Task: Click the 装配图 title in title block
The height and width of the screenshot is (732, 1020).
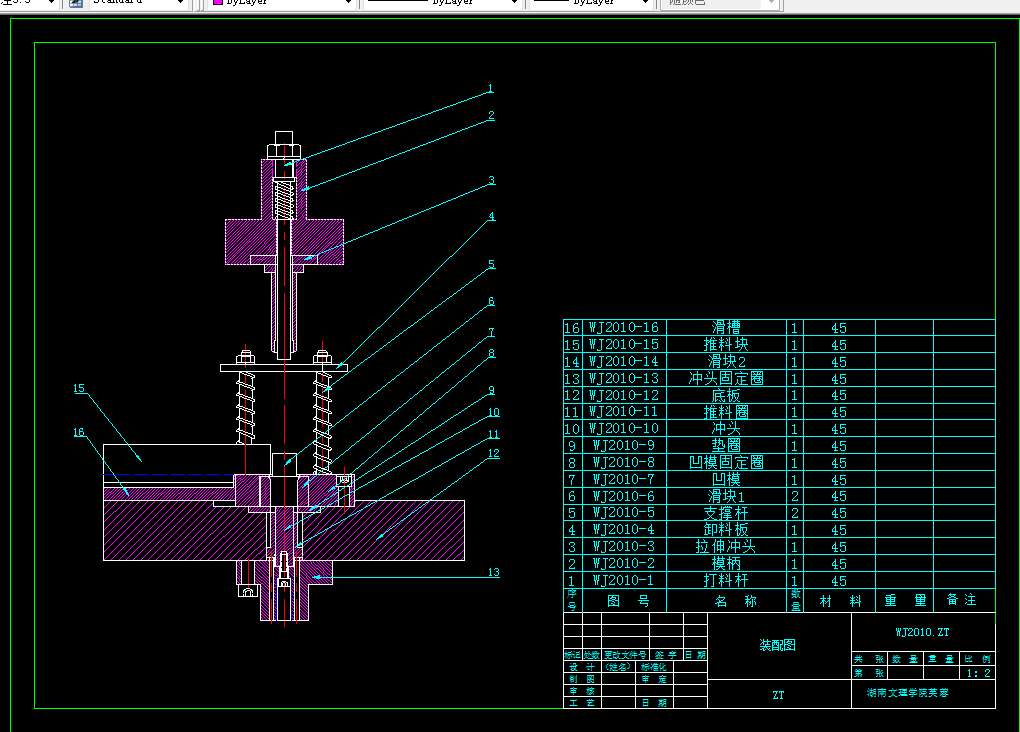Action: click(x=777, y=645)
